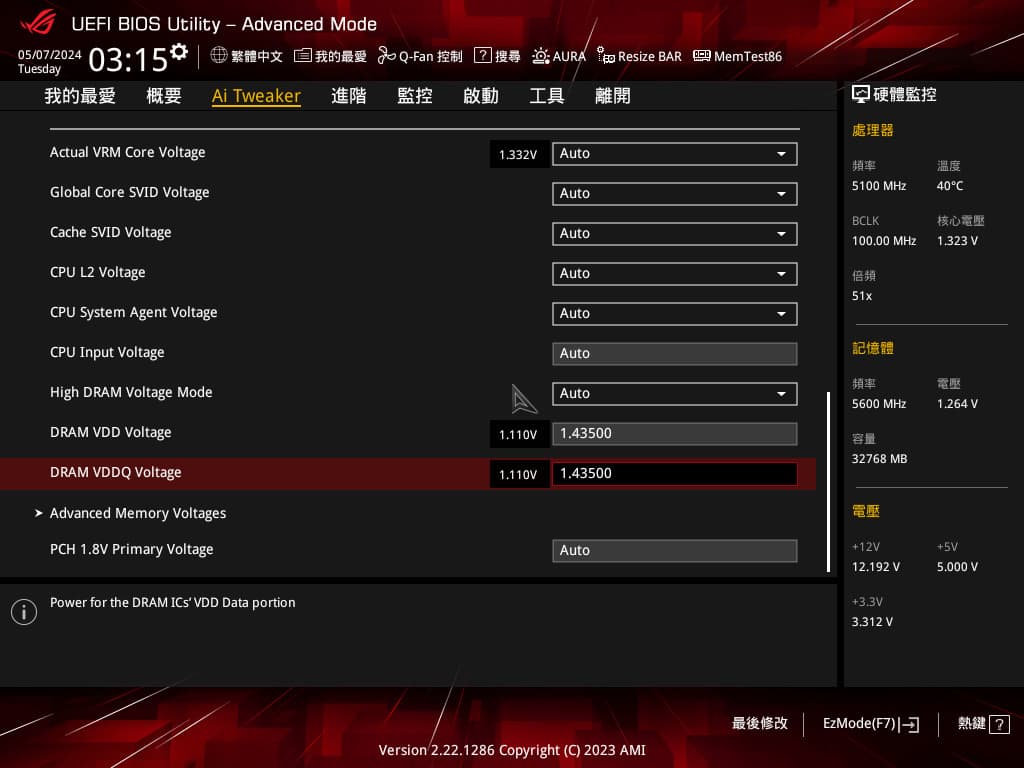Click Version 2.22.1286 copyright text
Viewport: 1024px width, 768px height.
[512, 750]
